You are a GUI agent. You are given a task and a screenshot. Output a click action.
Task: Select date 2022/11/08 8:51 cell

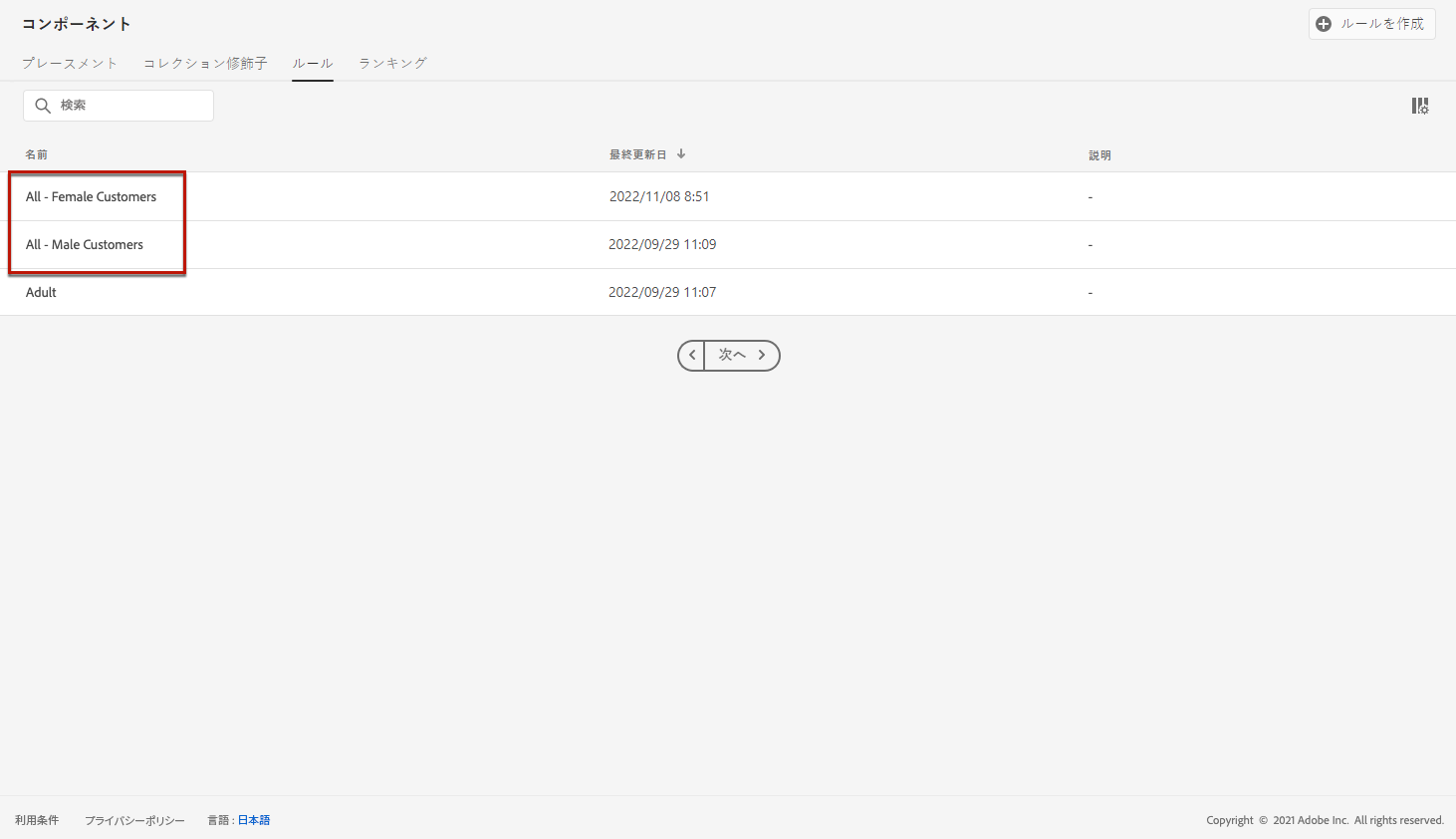[659, 196]
